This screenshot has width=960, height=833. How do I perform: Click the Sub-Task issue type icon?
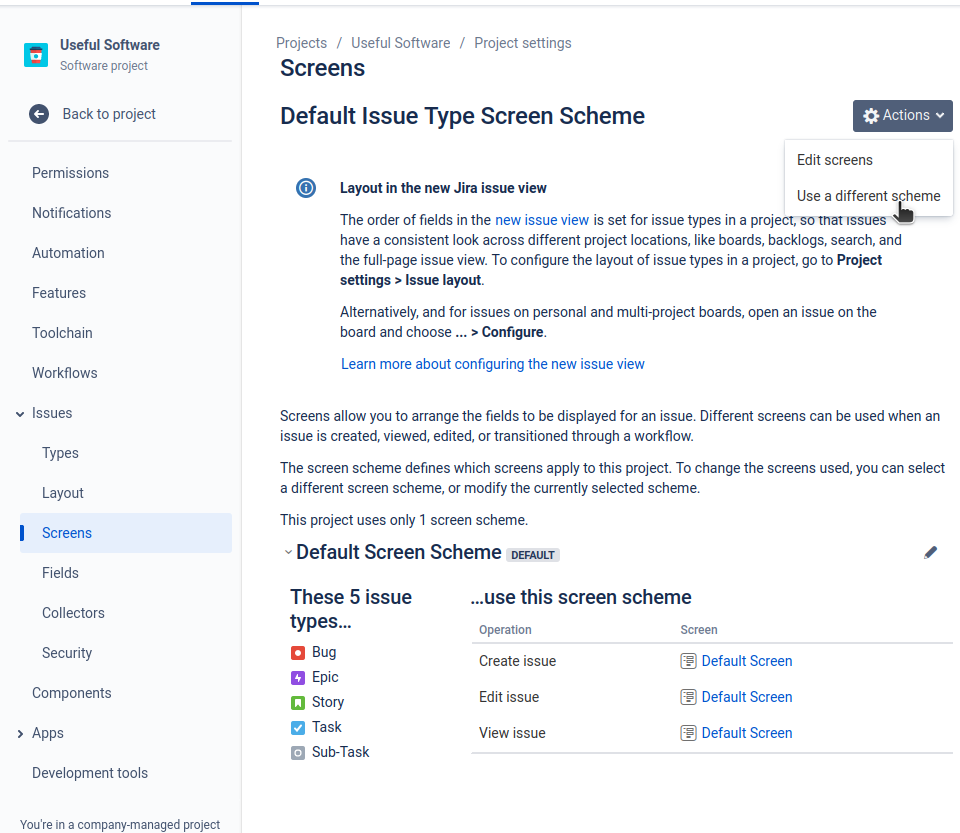pos(296,752)
